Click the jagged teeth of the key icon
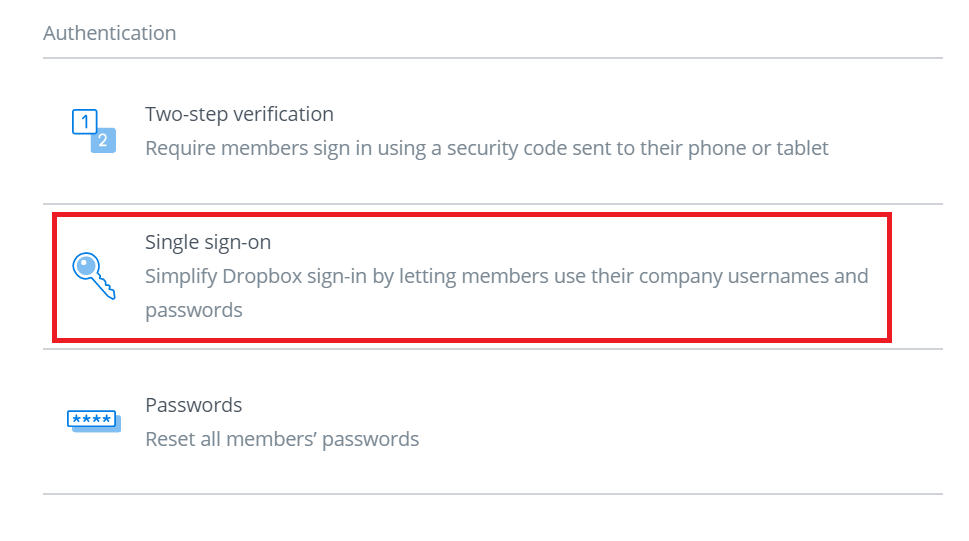969x541 pixels. click(106, 289)
